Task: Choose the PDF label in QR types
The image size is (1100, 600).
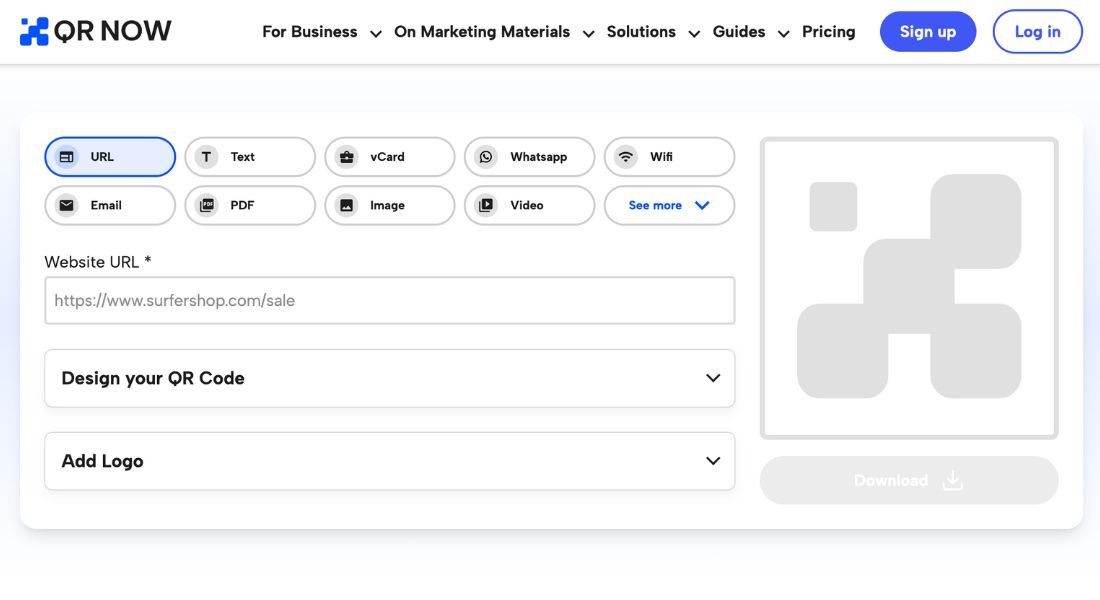Action: (x=242, y=205)
